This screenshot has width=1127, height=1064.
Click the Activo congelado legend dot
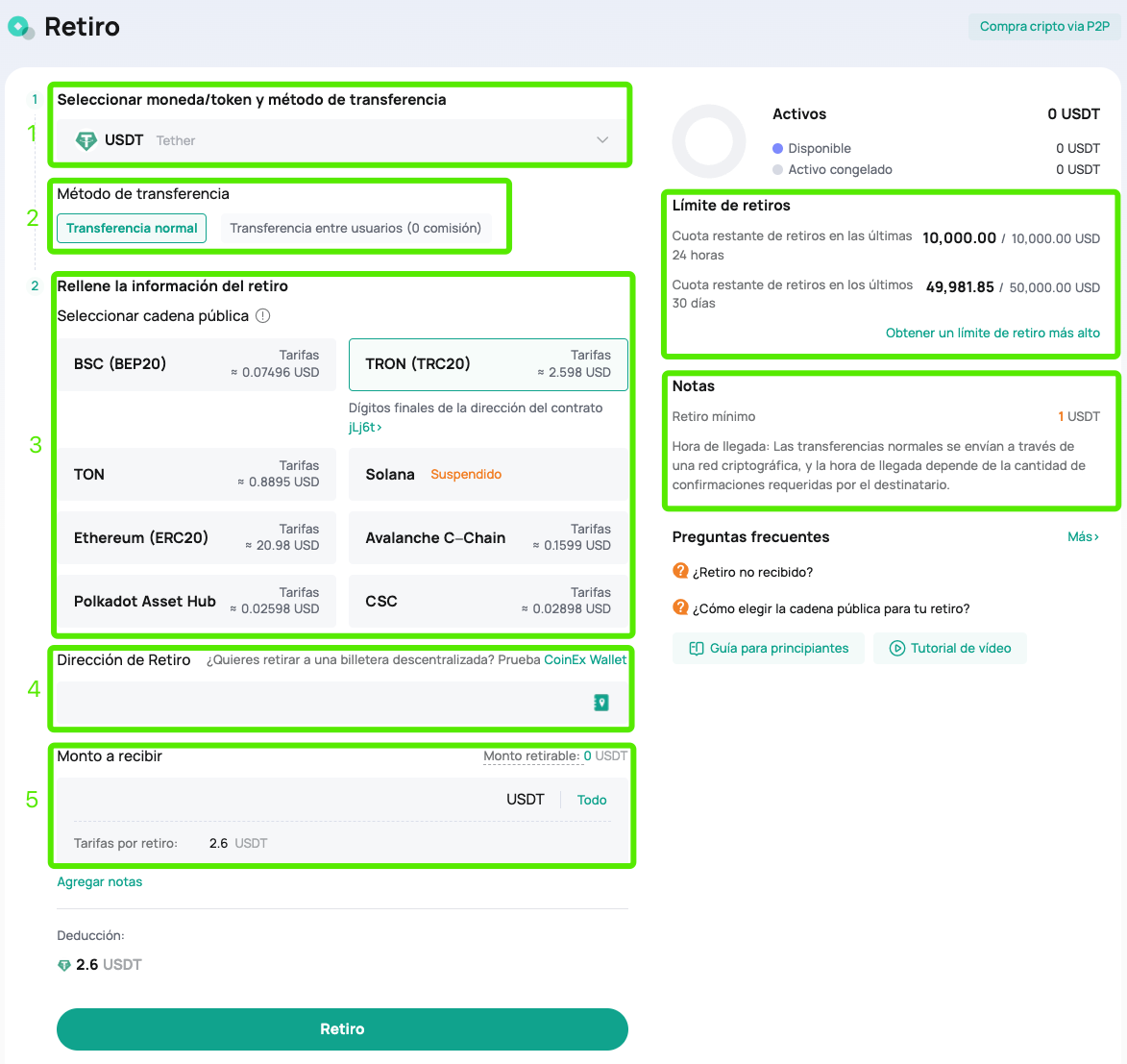[777, 170]
